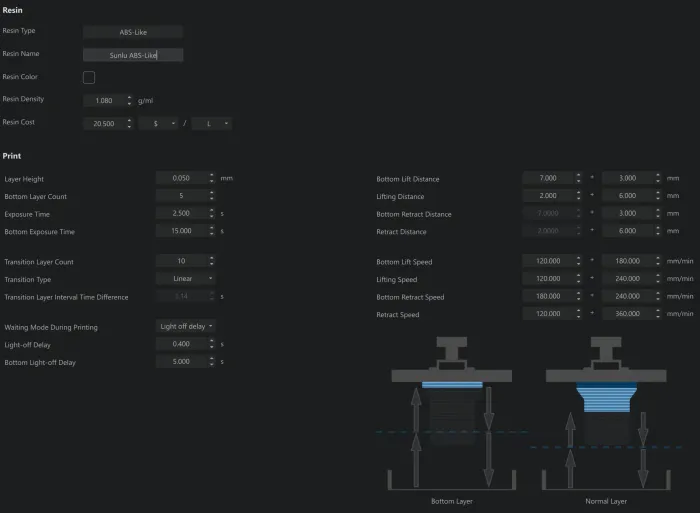This screenshot has height=513, width=700.
Task: Open the resin cost volume unit dropdown
Action: coord(212,123)
